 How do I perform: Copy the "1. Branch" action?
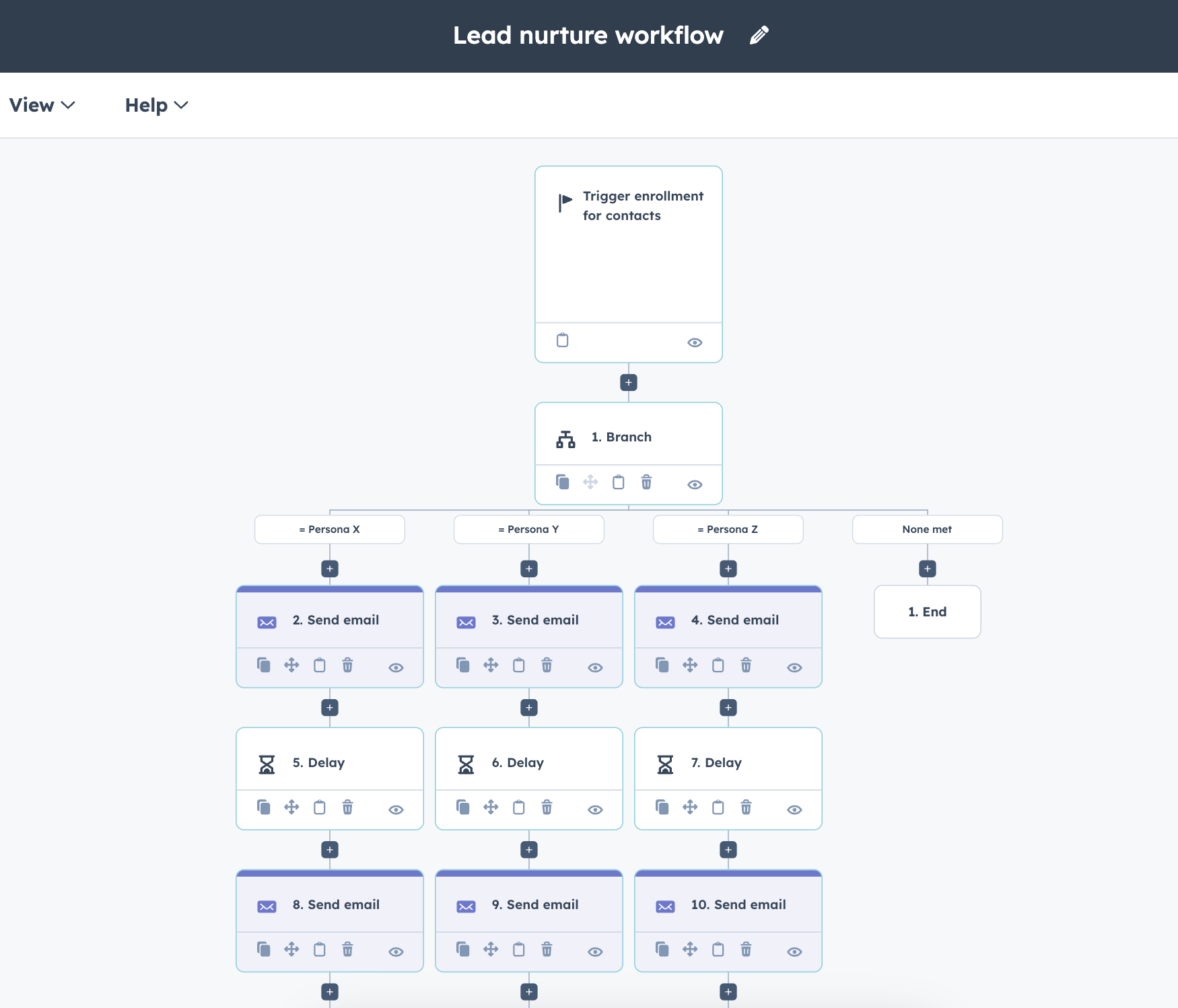[x=563, y=482]
